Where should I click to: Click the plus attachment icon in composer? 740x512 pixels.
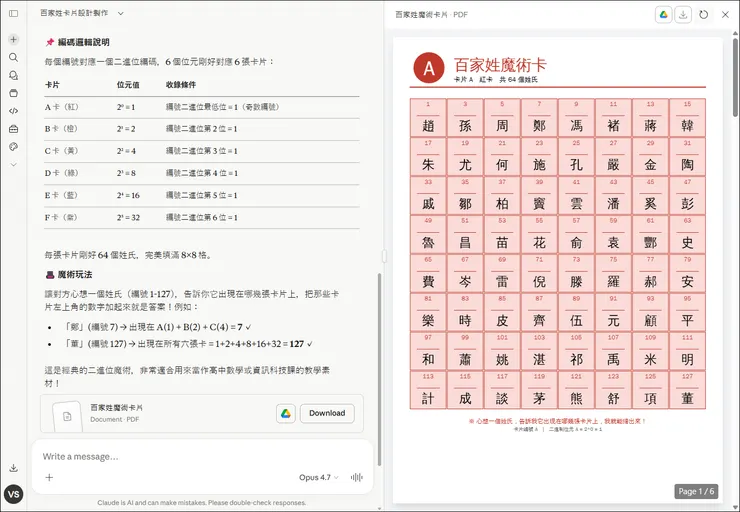tap(49, 477)
